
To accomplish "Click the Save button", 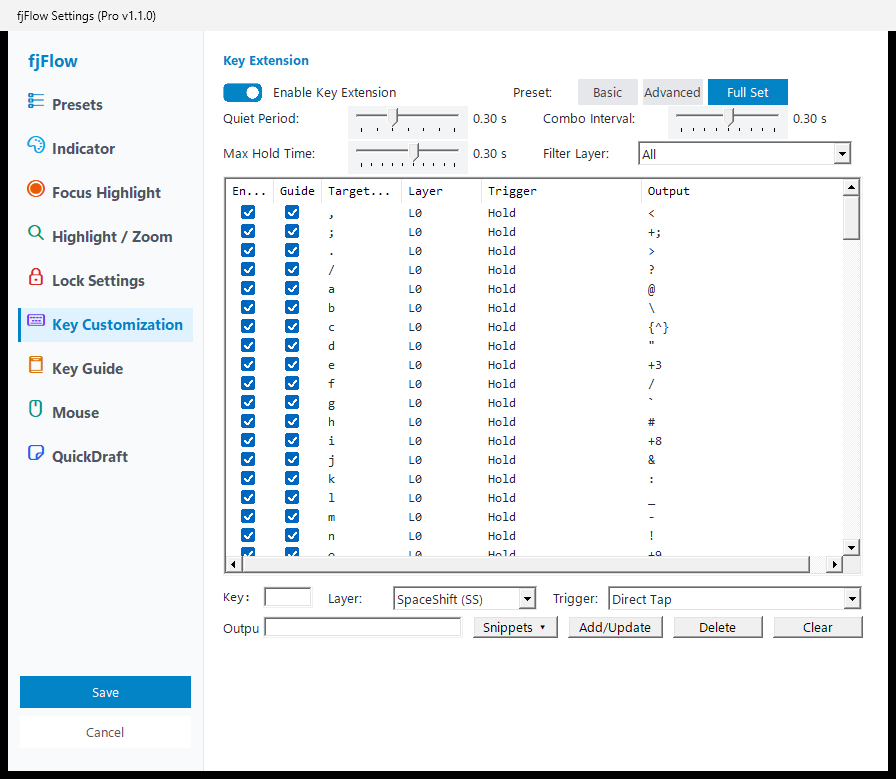I will [105, 692].
